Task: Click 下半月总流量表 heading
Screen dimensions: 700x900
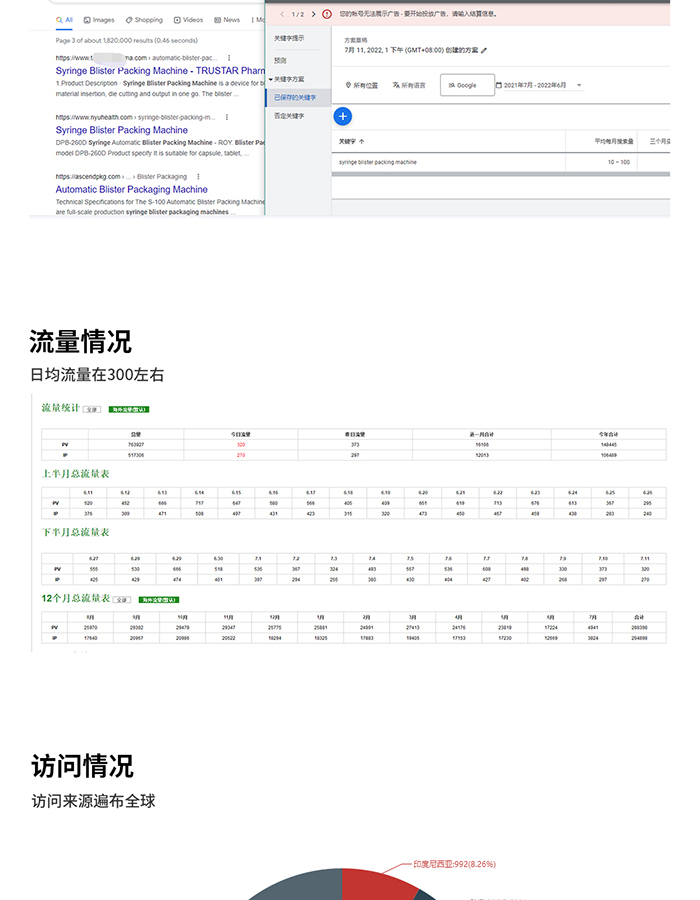Action: (75, 532)
